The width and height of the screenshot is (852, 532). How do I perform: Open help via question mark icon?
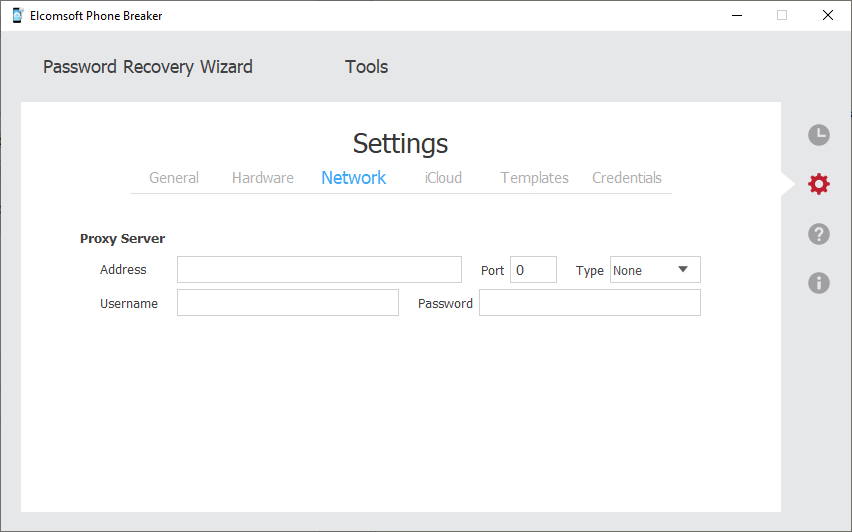coord(818,234)
